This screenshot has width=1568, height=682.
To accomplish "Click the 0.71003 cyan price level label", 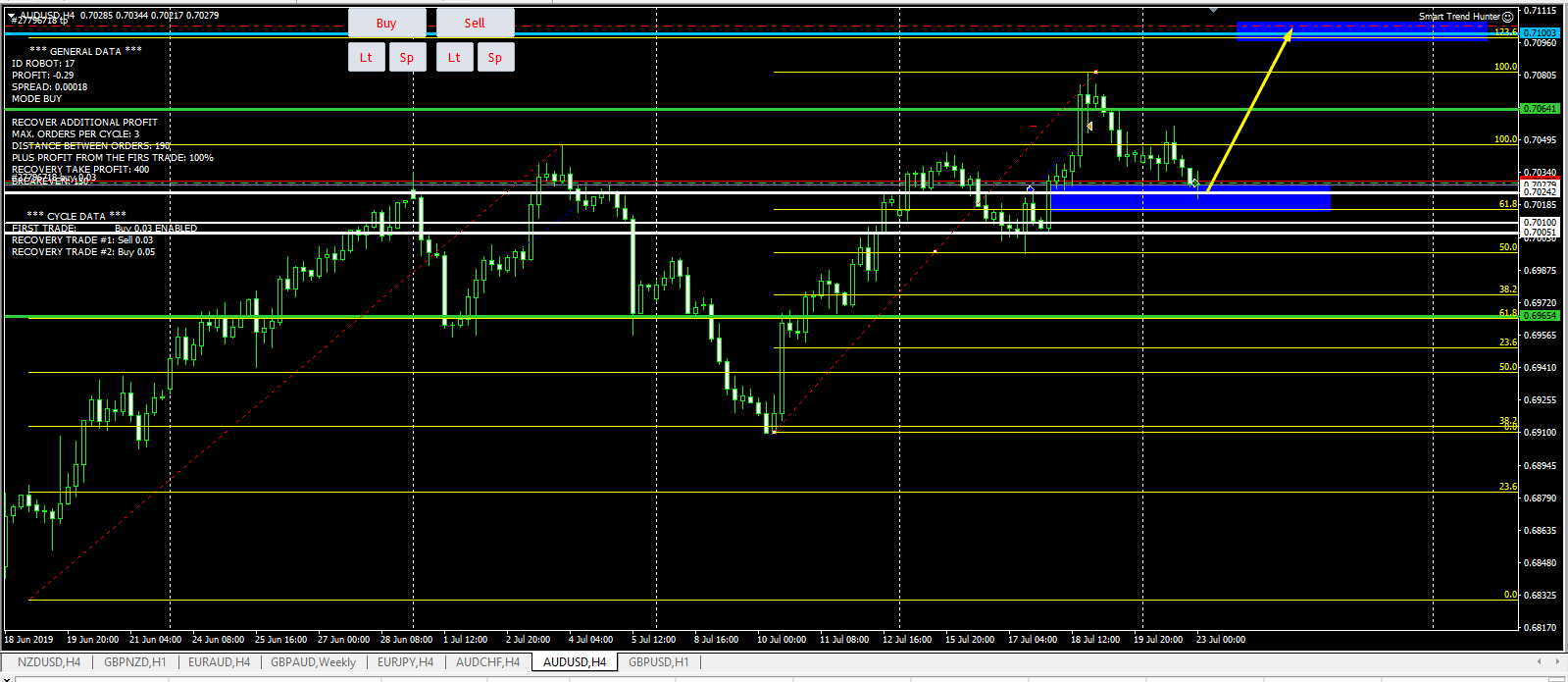I will (x=1539, y=33).
